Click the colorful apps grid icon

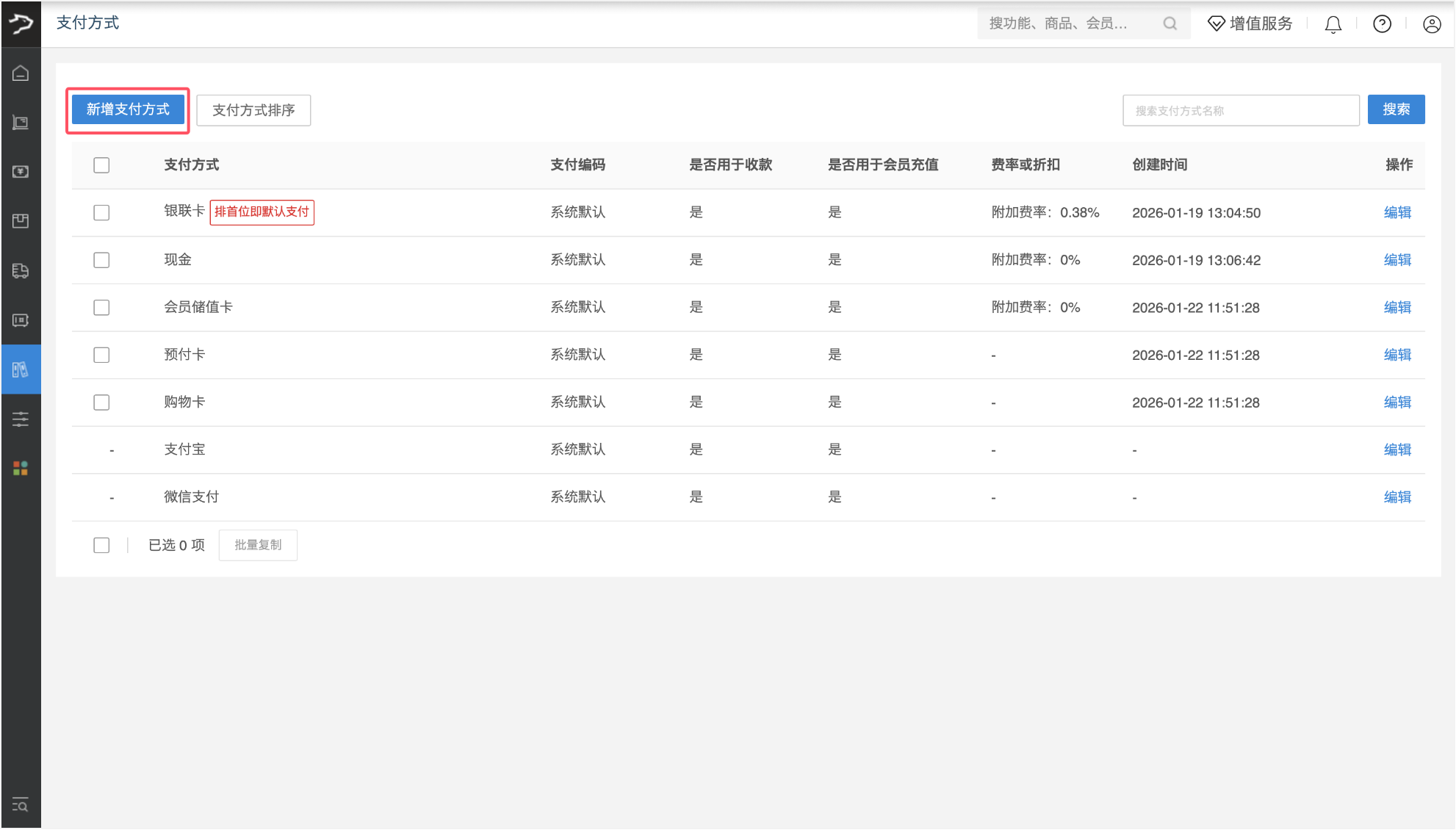coord(21,469)
